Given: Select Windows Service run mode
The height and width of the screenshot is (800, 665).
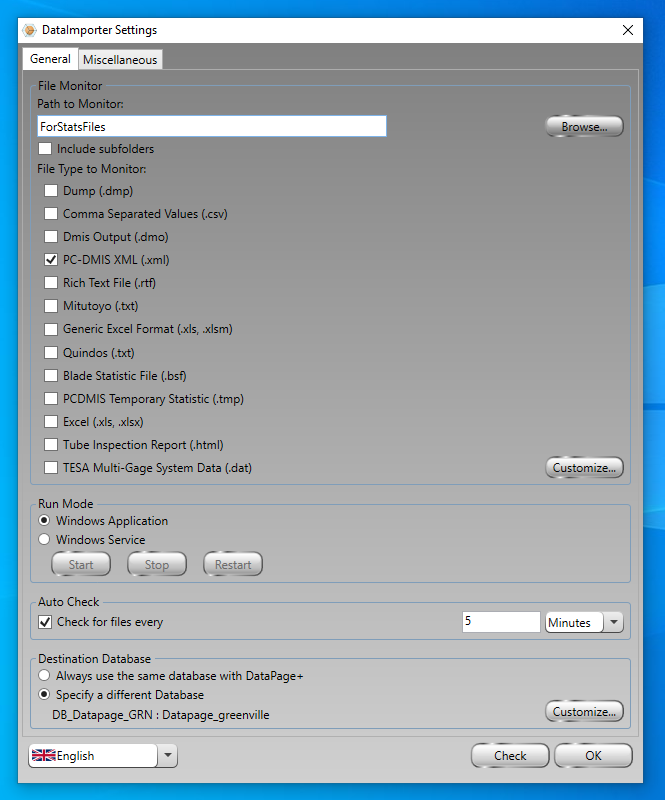Looking at the screenshot, I should tap(44, 539).
